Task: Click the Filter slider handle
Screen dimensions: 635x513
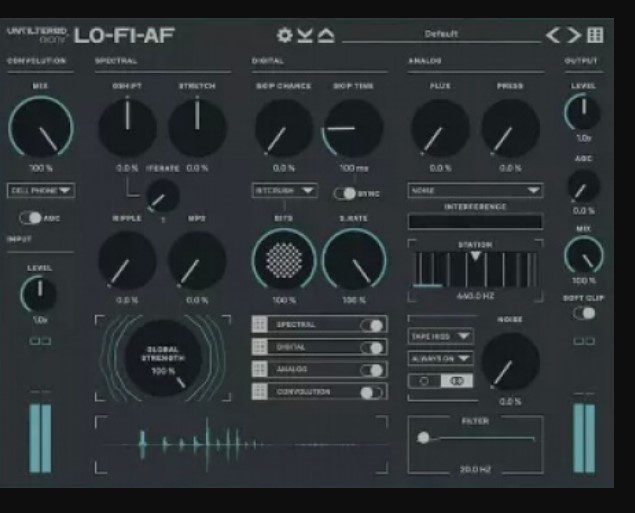Action: tap(423, 437)
